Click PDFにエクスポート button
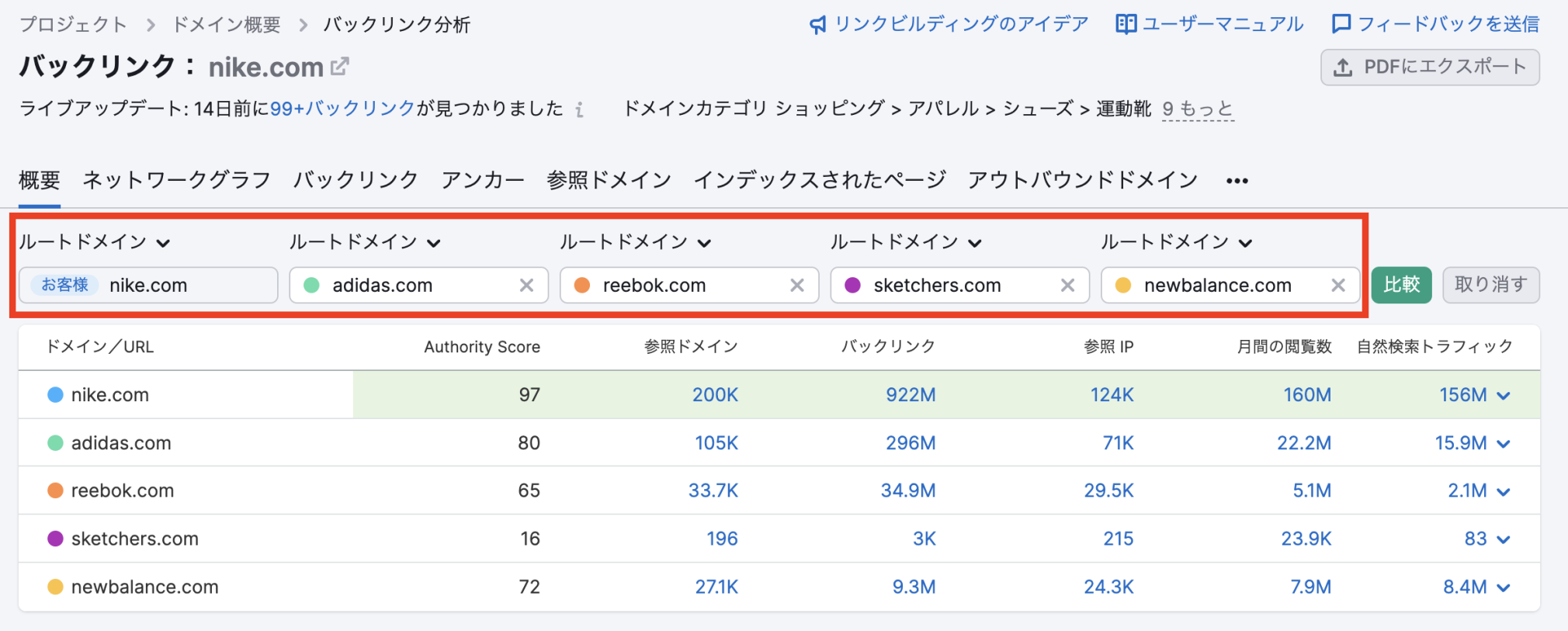 pyautogui.click(x=1430, y=68)
